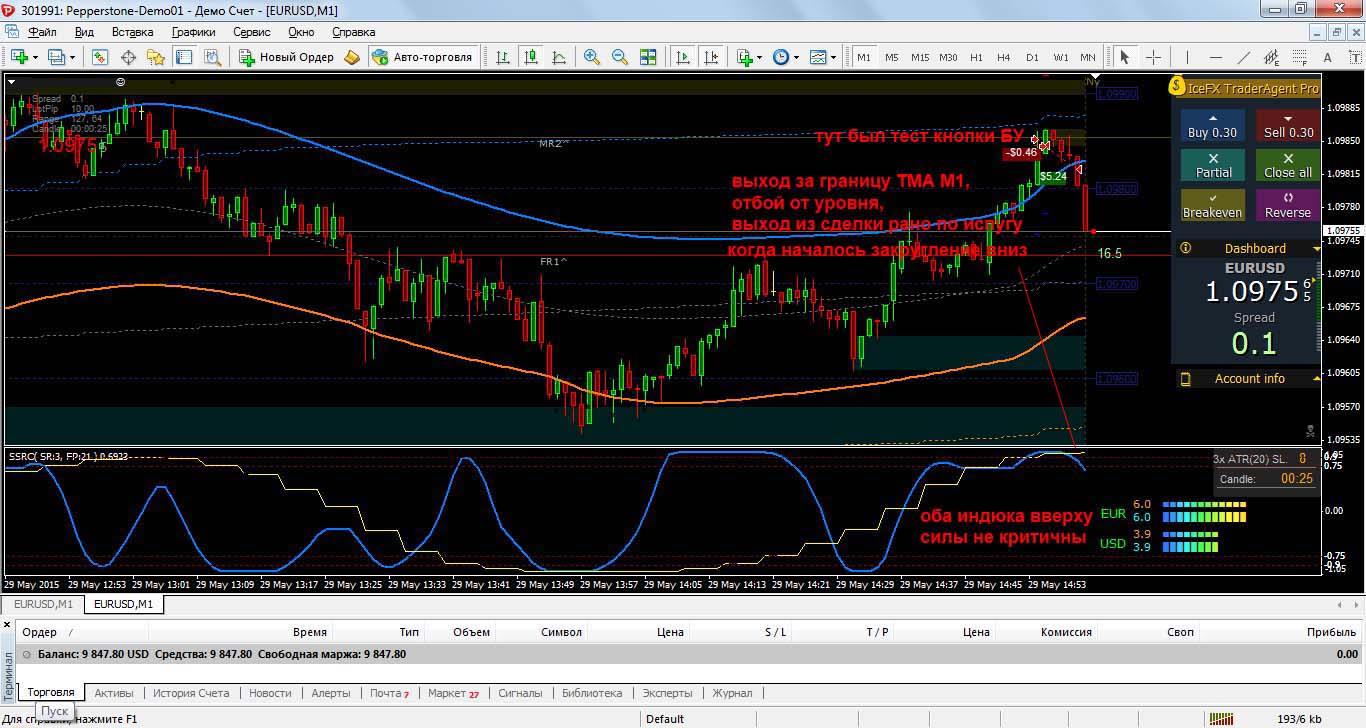
Task: Open the Navigator folder-star icon
Action: pyautogui.click(x=155, y=57)
